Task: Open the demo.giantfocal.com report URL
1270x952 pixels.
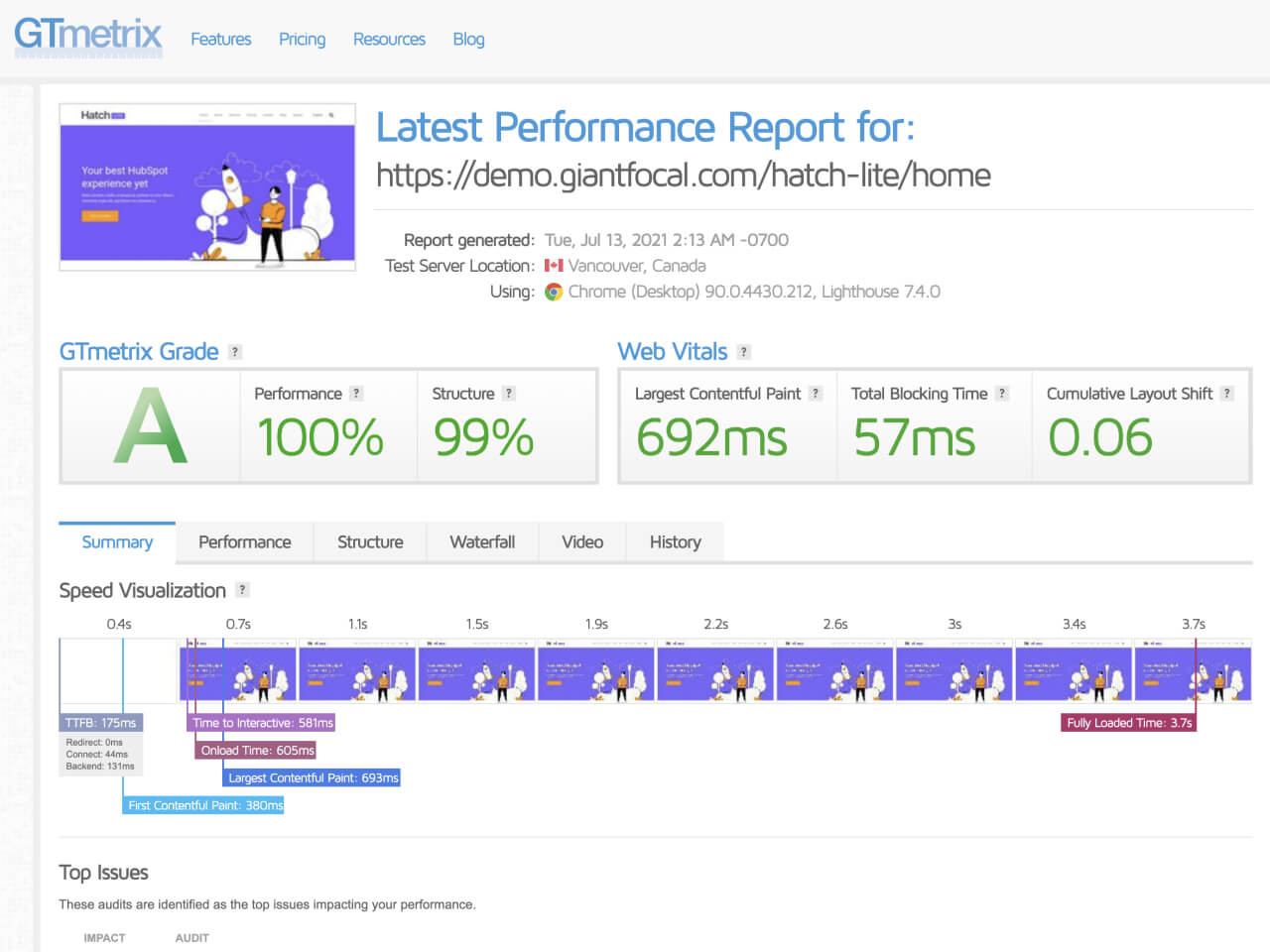Action: tap(683, 175)
